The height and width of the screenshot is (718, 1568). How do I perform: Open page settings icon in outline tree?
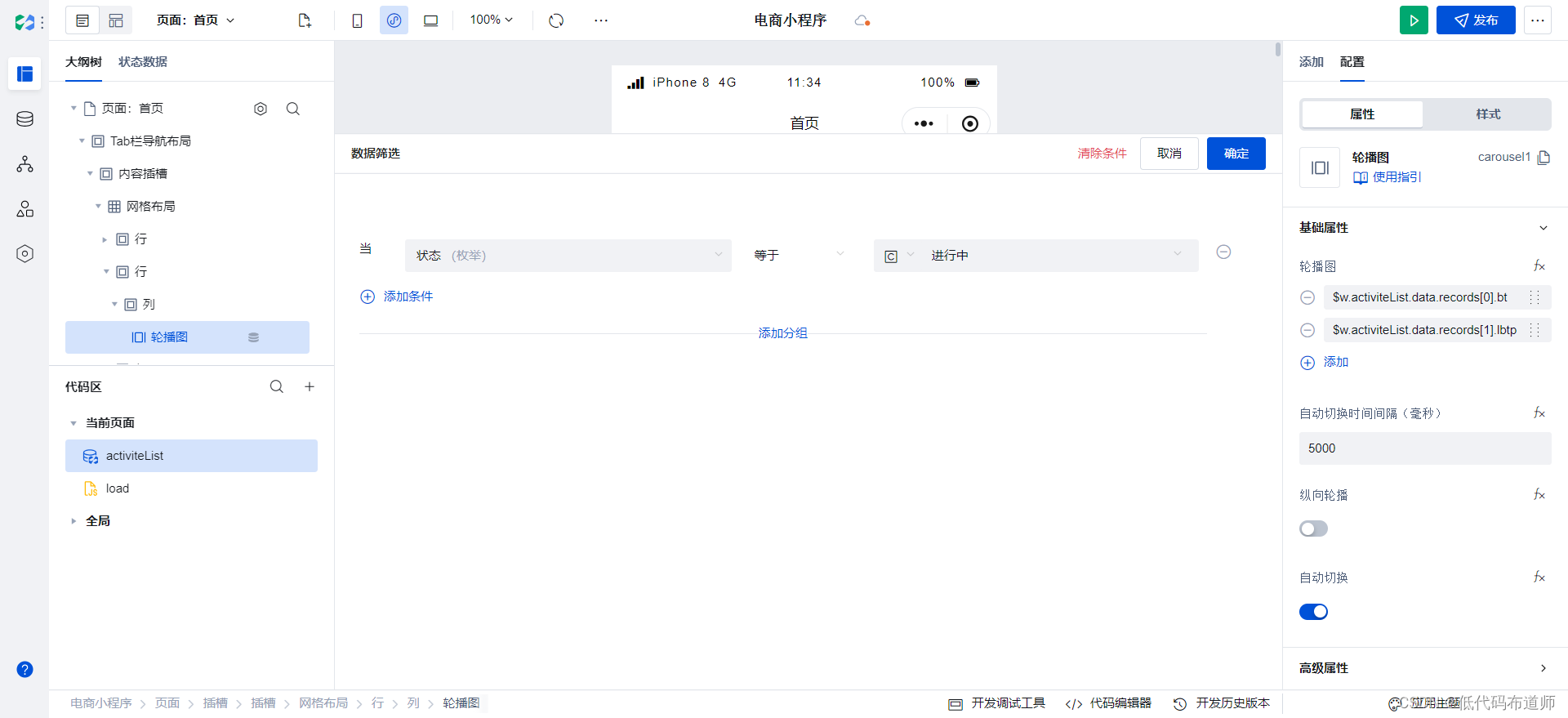pyautogui.click(x=261, y=109)
